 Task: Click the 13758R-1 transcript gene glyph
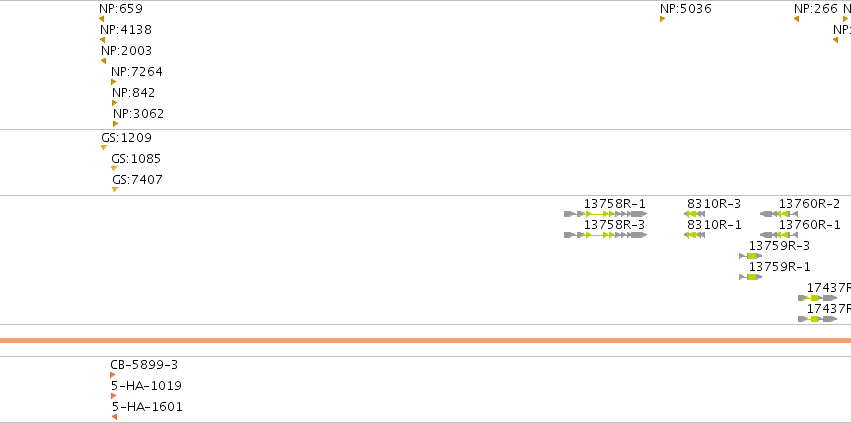pos(606,214)
